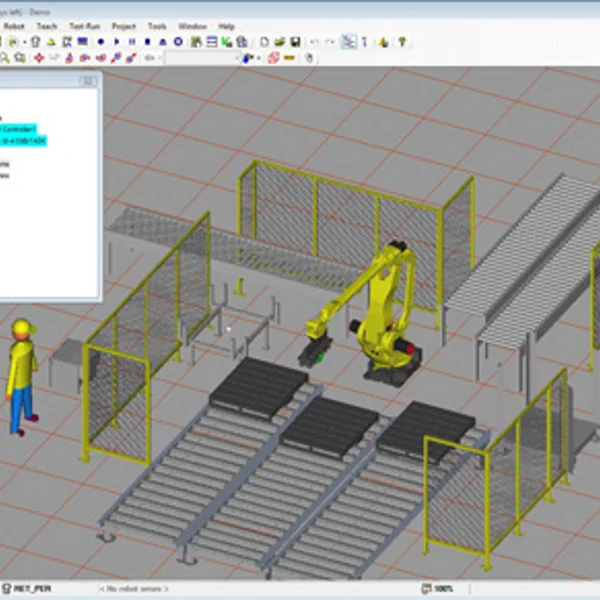
Task: Select the highlighted robot model tree item
Action: coord(23,141)
